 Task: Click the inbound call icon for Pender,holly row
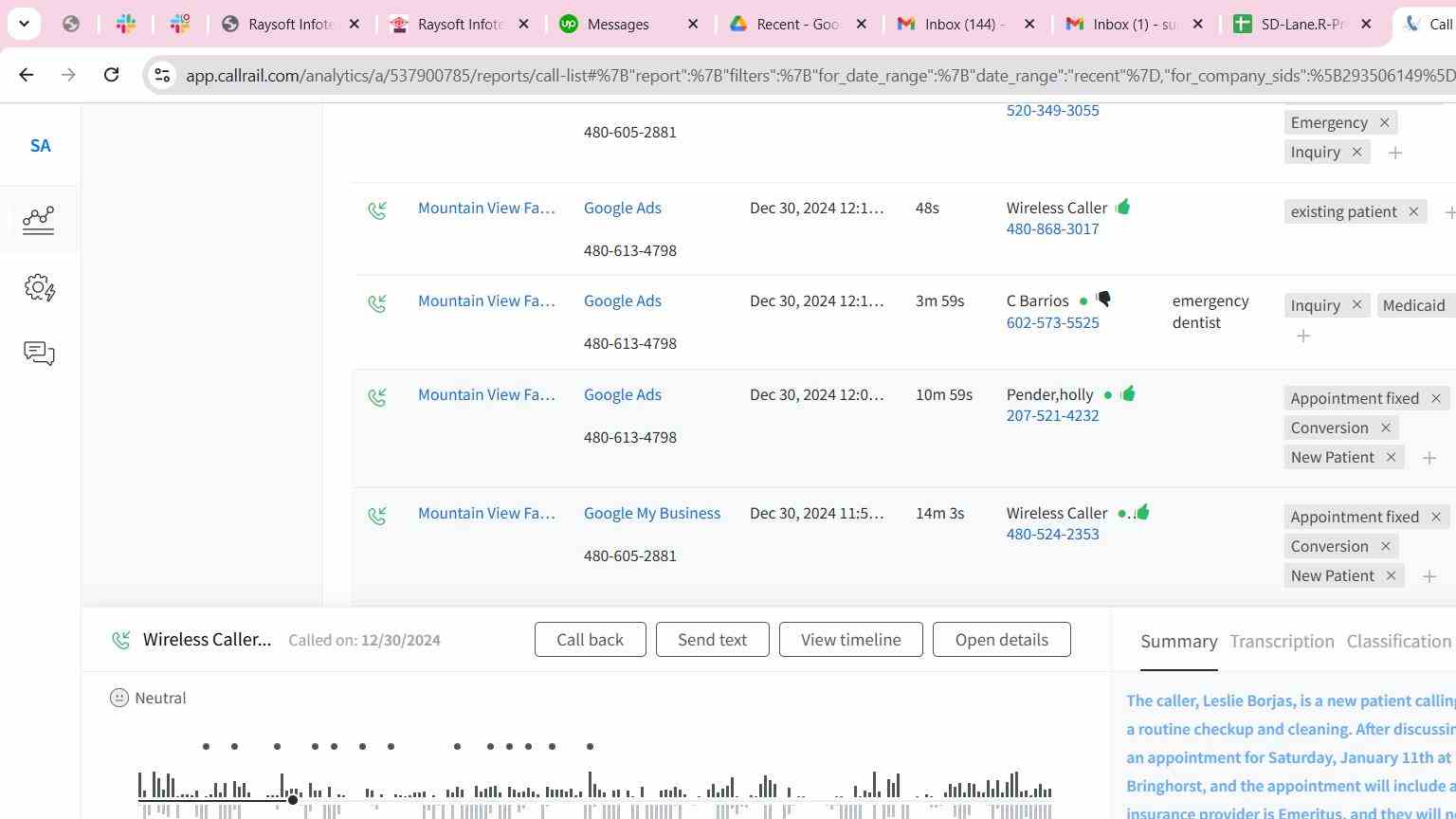click(x=377, y=397)
